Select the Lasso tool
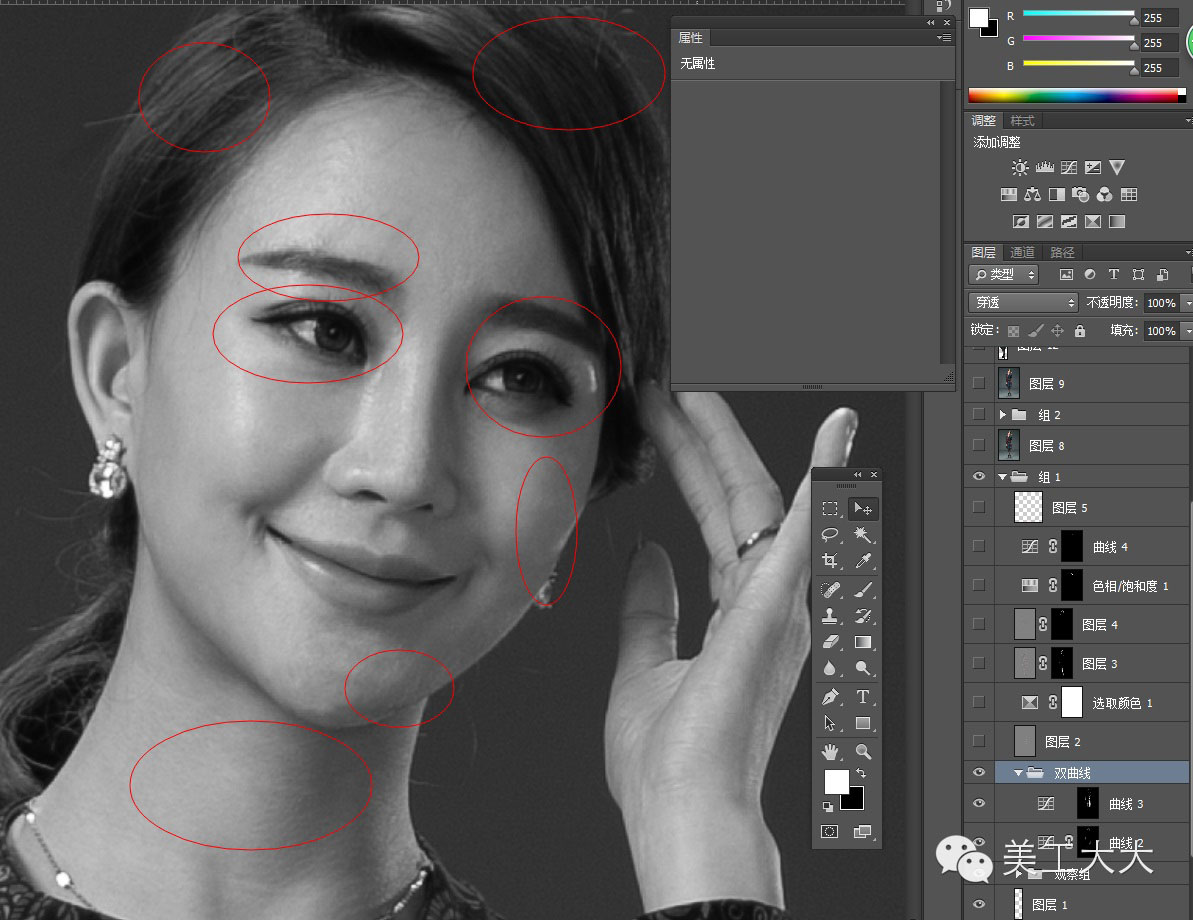 click(x=830, y=535)
